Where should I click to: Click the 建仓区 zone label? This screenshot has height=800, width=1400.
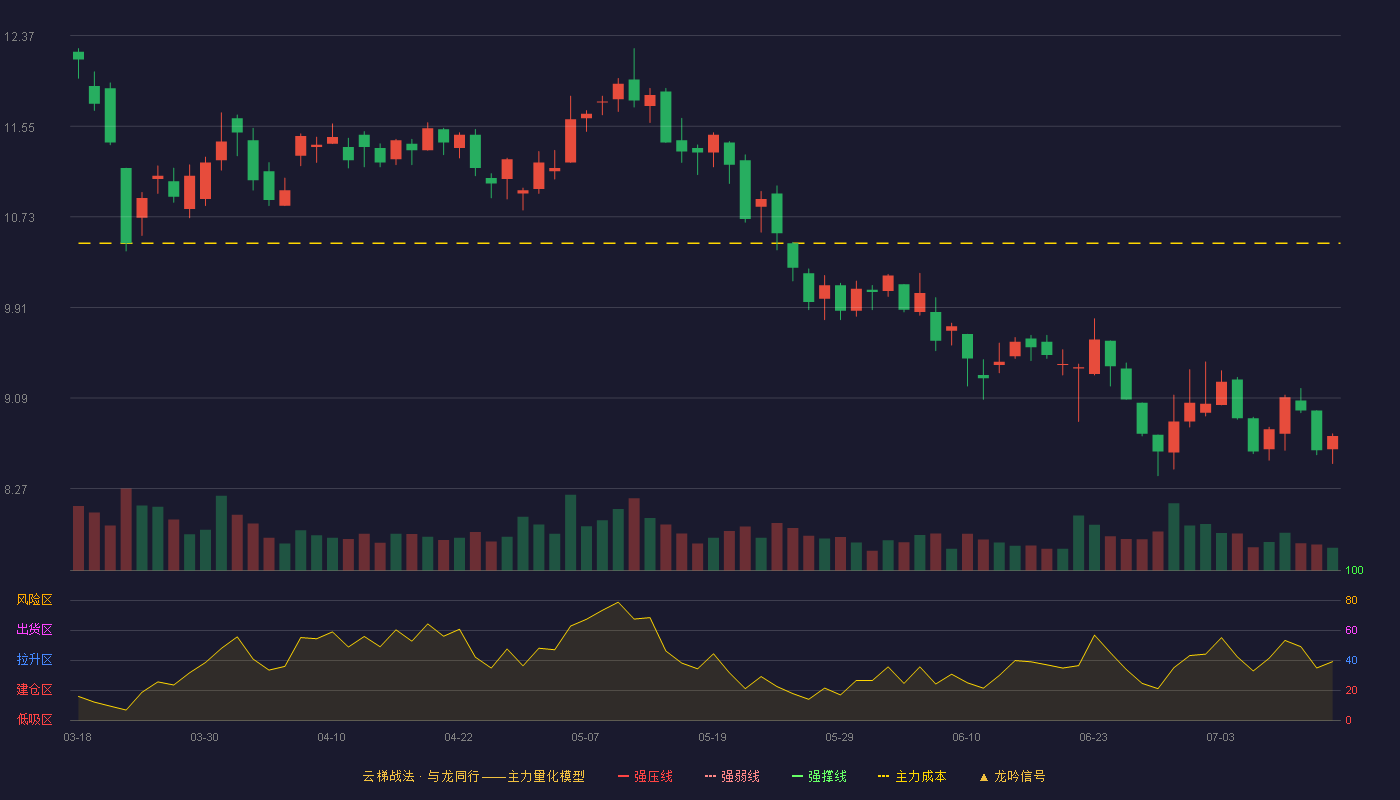tap(34, 690)
